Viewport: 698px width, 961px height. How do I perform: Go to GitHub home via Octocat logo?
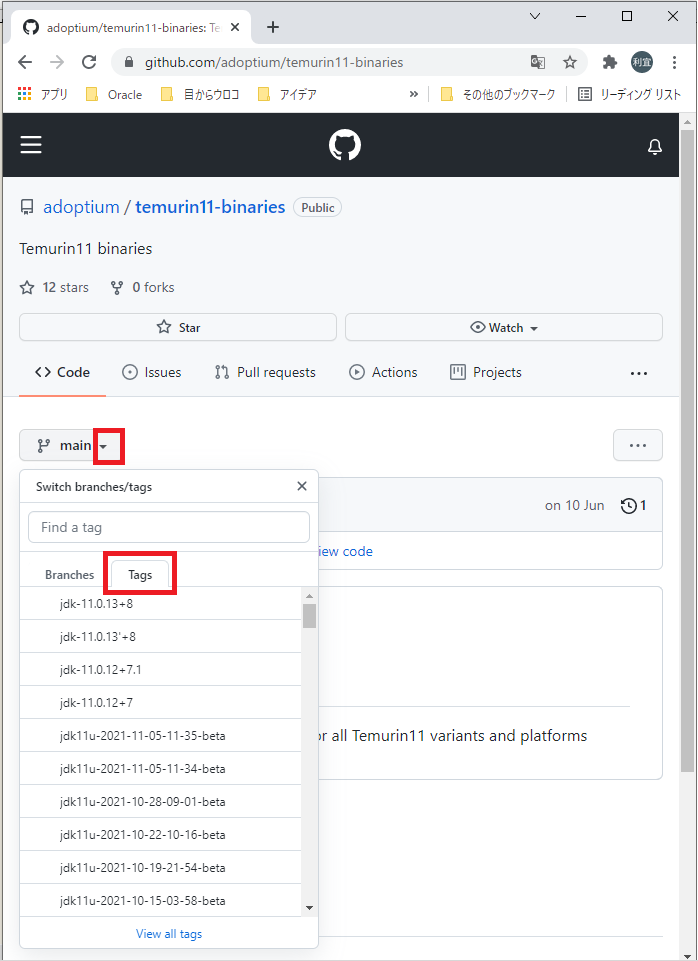[x=345, y=145]
